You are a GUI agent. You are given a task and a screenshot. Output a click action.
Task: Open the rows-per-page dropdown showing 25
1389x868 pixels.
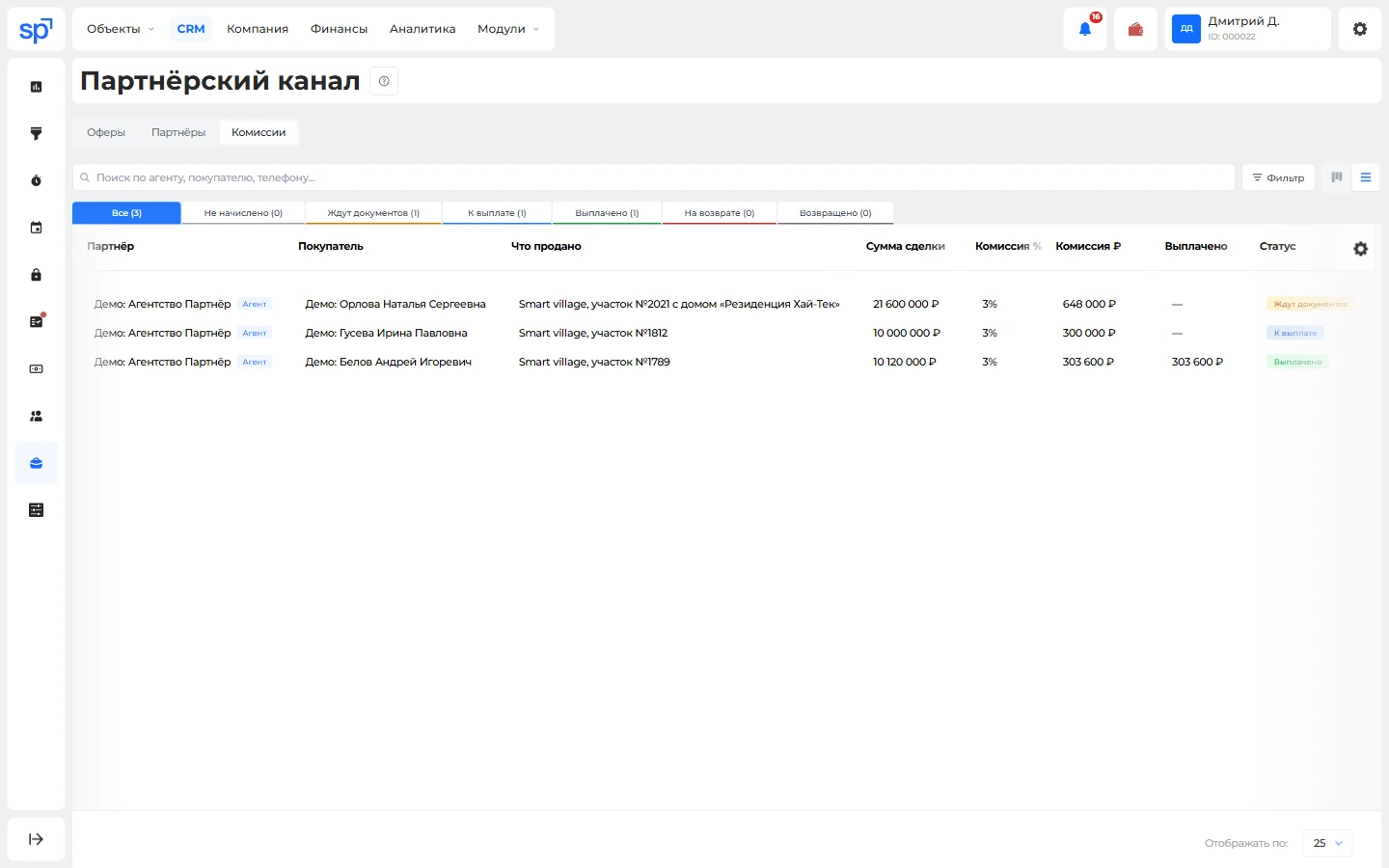click(1327, 843)
